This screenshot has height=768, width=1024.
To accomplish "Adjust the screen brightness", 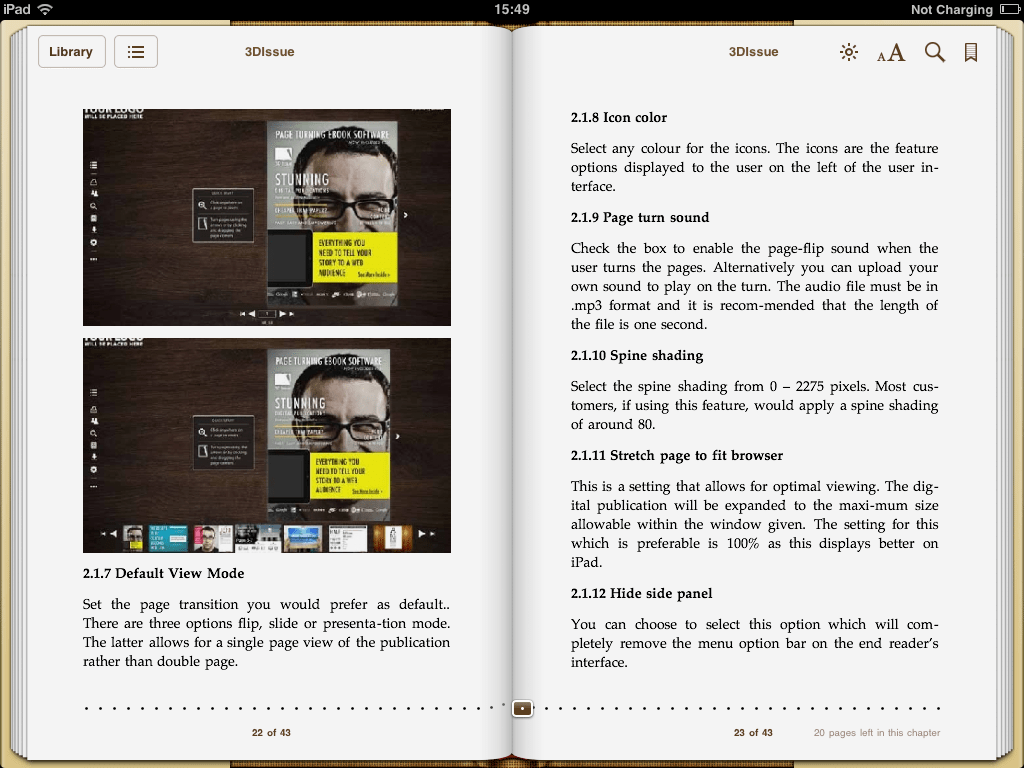I will click(848, 52).
